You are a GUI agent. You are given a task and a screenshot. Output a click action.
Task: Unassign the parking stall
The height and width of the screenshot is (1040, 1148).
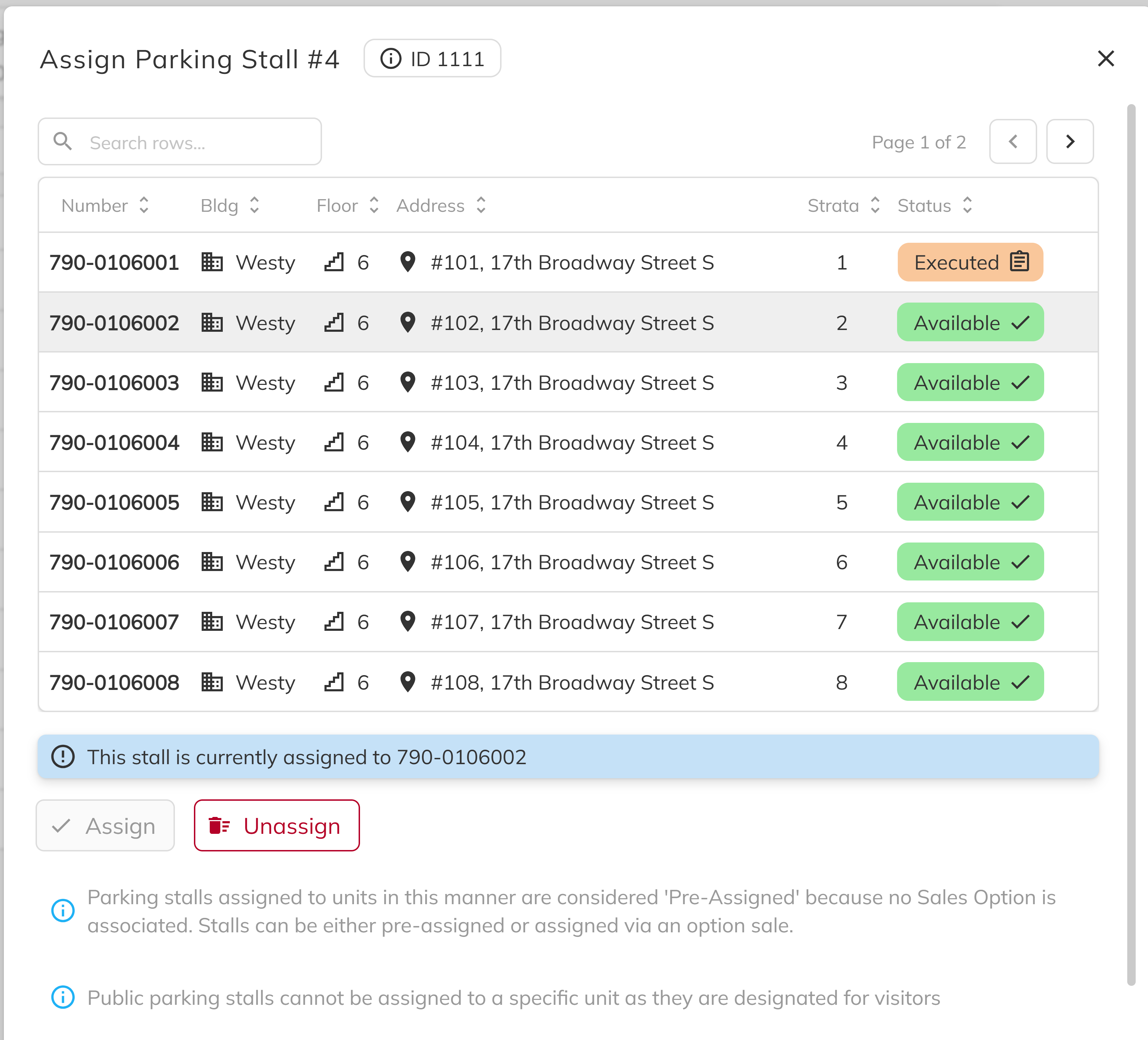(277, 825)
